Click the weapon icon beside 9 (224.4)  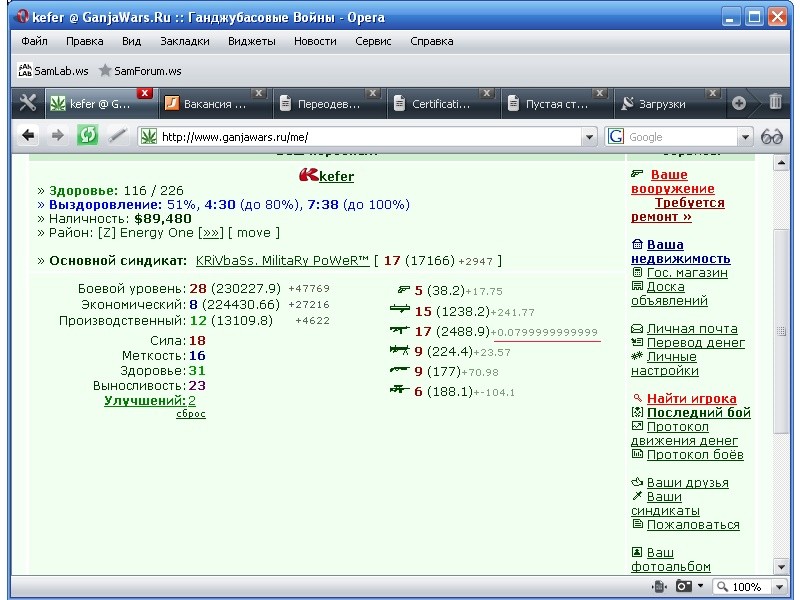click(x=399, y=349)
